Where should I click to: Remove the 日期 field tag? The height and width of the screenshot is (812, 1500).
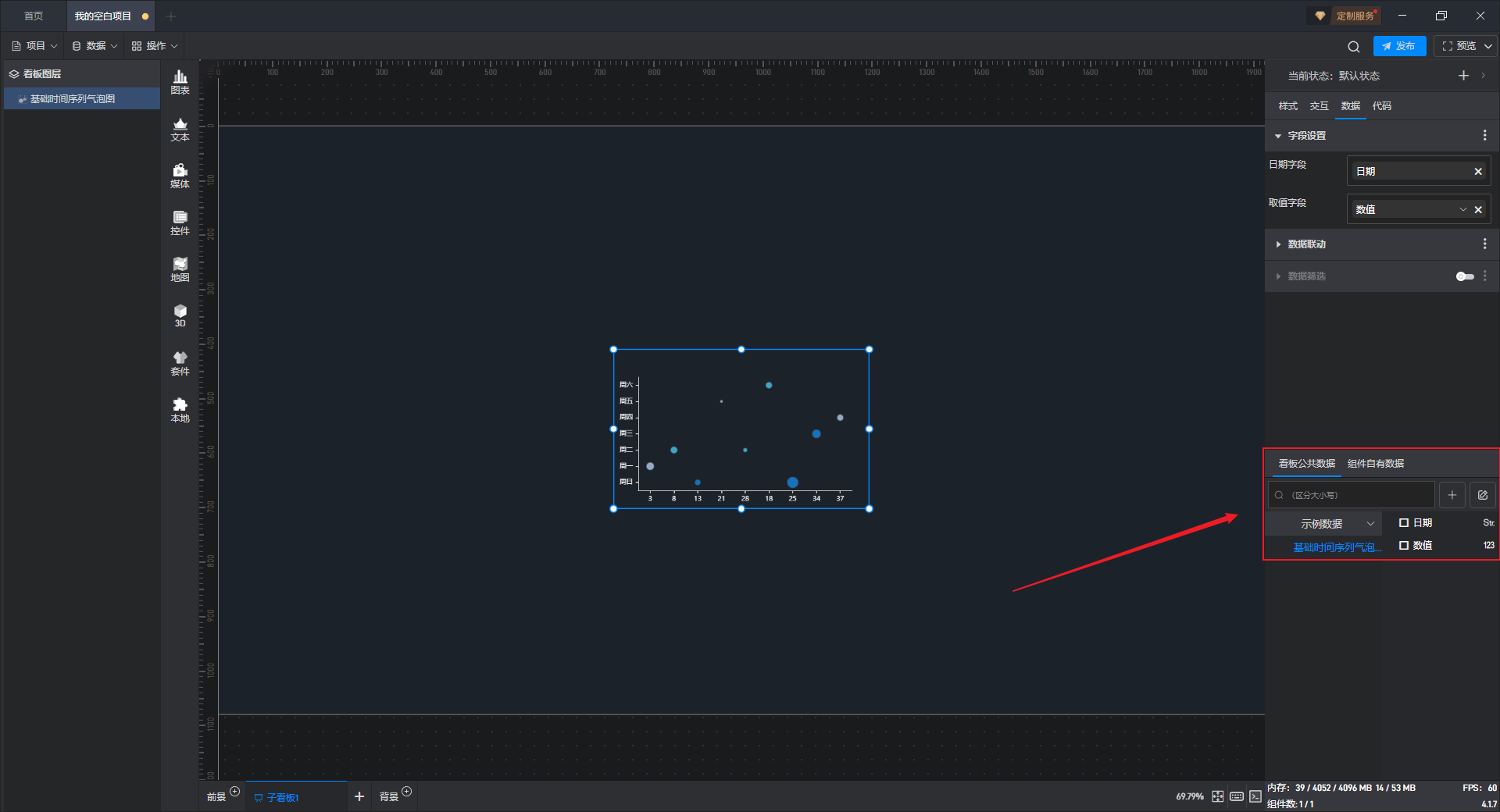click(1478, 171)
